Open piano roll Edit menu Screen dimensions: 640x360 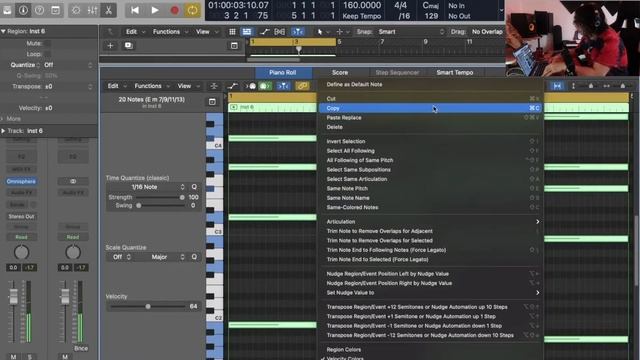[x=116, y=86]
